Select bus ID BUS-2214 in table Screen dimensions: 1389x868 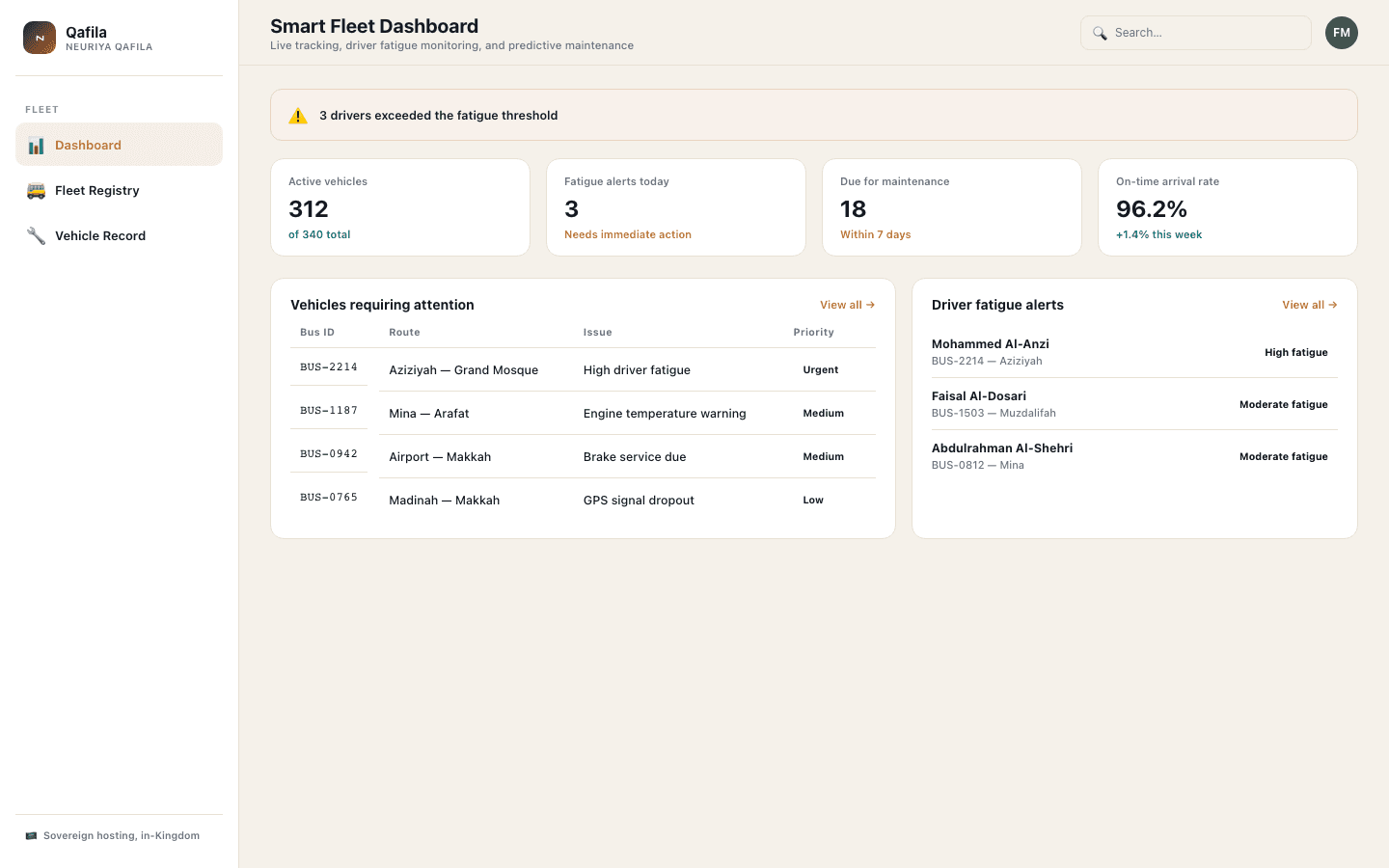329,367
